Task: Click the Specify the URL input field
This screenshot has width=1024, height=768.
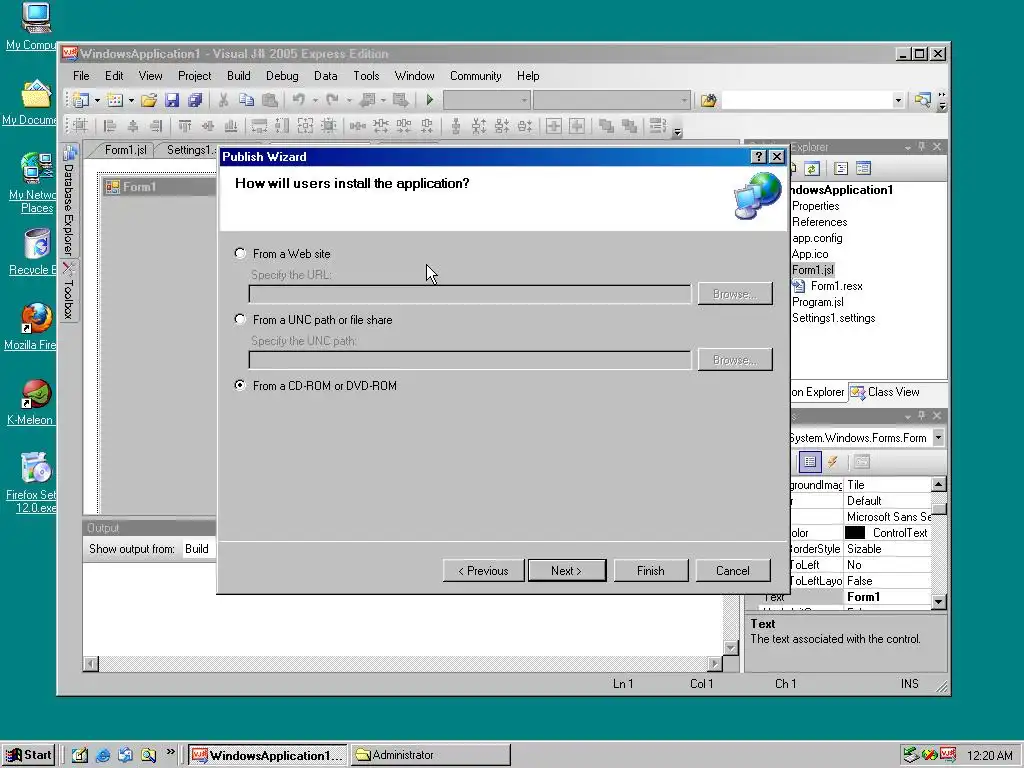Action: coord(470,294)
